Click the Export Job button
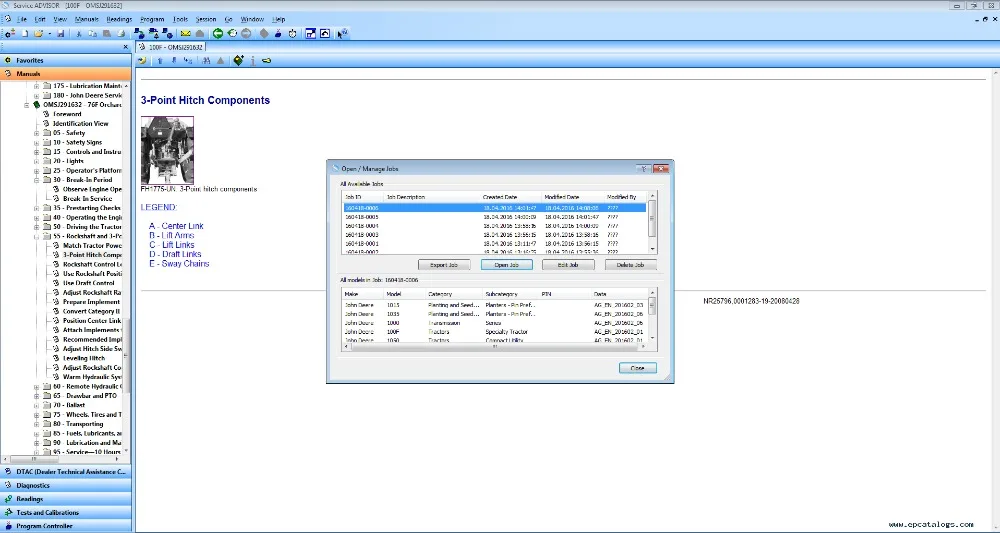Viewport: 1000px width, 533px height. coord(445,265)
